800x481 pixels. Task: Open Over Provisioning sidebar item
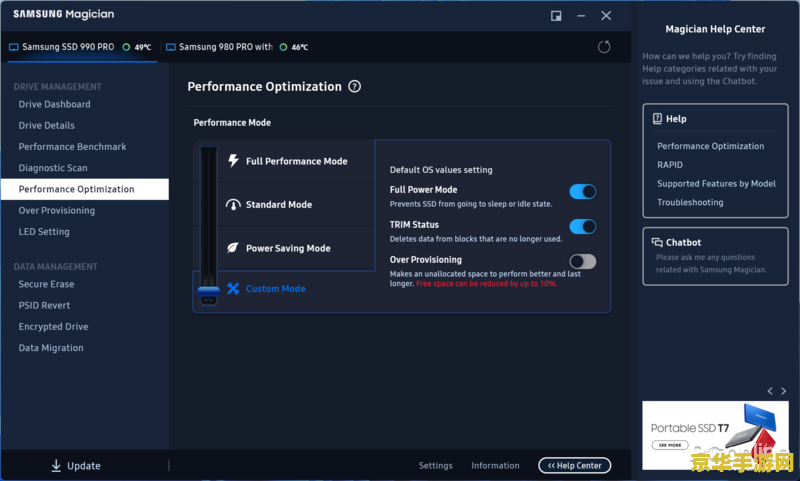(57, 211)
